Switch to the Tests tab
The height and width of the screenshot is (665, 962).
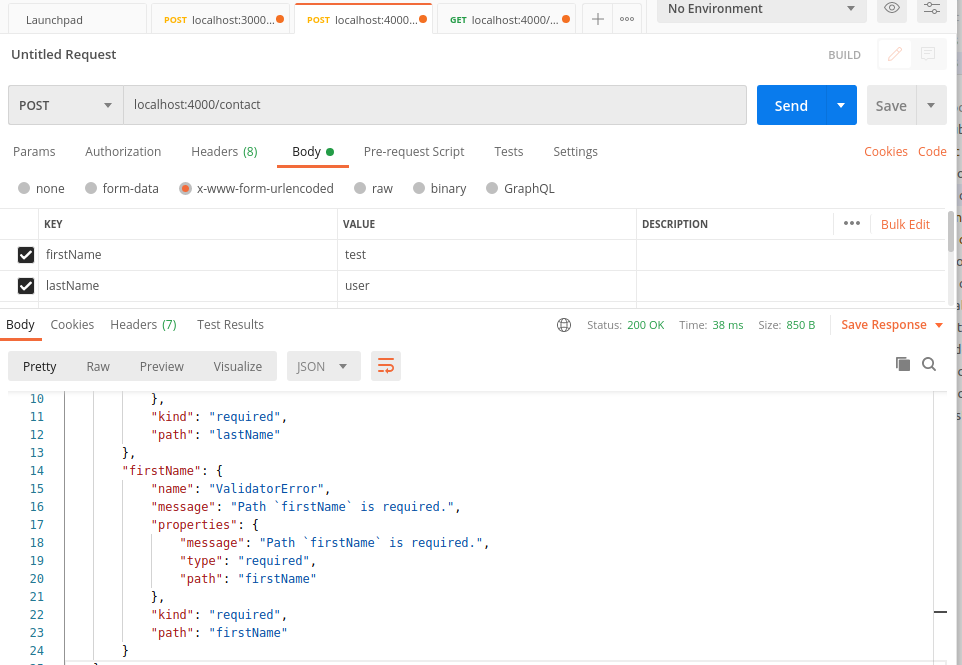(x=508, y=151)
